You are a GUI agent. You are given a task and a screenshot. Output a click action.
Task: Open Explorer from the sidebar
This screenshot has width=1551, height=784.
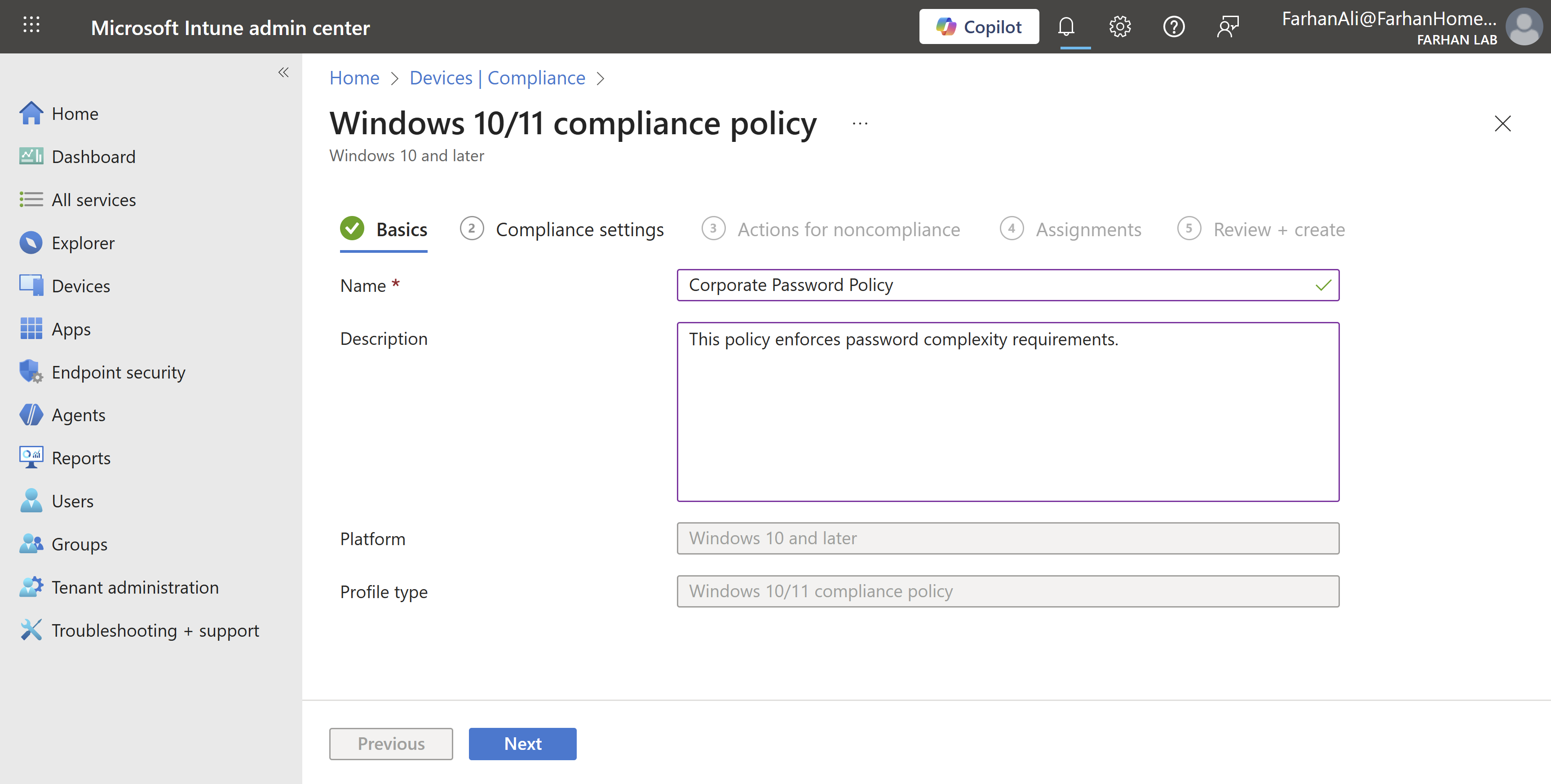click(x=83, y=243)
